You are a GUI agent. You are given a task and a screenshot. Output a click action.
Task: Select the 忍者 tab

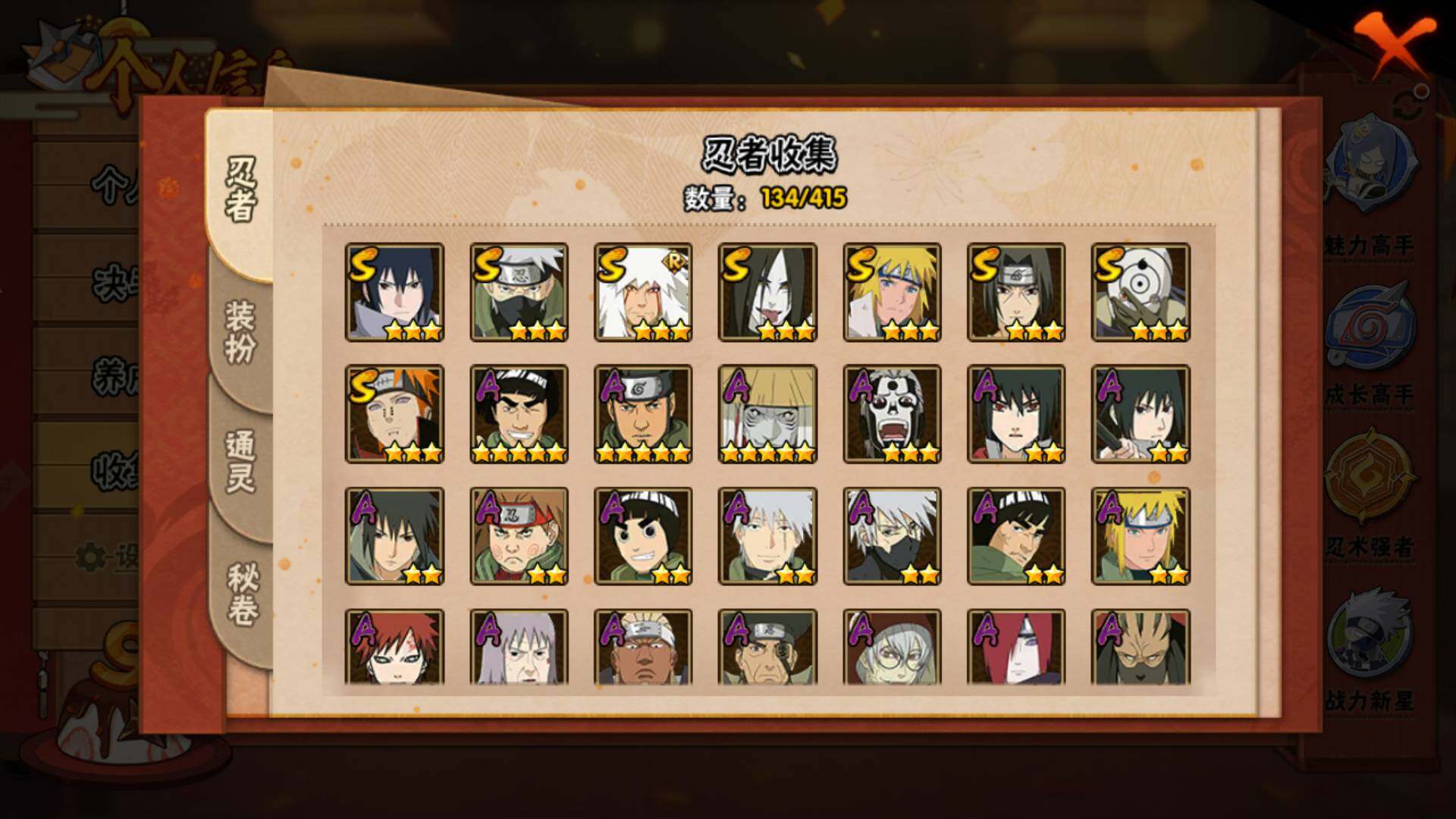point(240,191)
